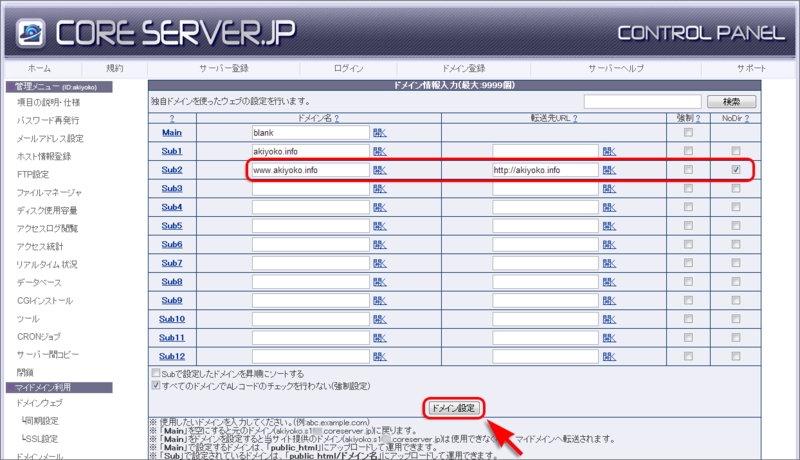Click the ドメイン設定 submit button
Viewport: 800px width, 460px height.
click(453, 408)
